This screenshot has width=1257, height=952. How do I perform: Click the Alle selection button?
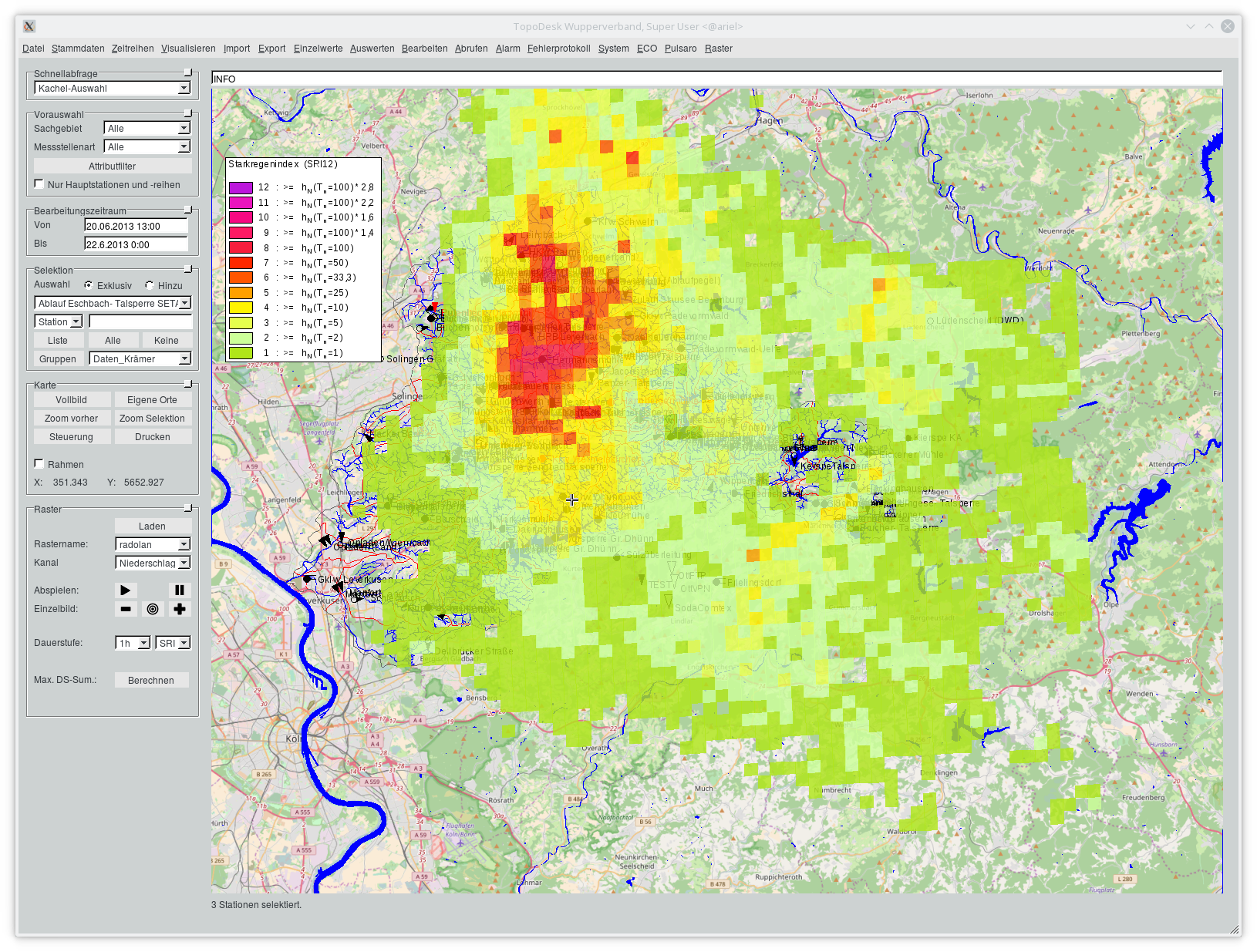click(113, 341)
